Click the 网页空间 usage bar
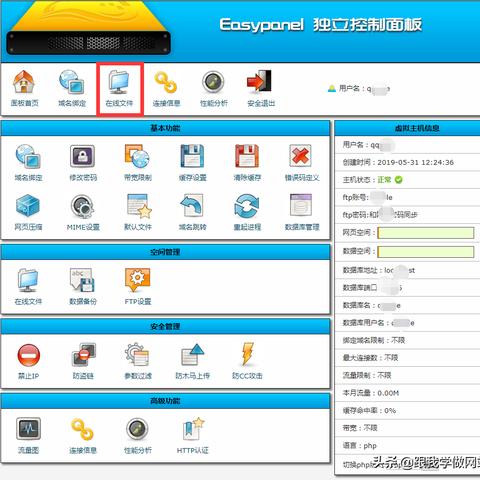This screenshot has height=480, width=480. tap(426, 233)
